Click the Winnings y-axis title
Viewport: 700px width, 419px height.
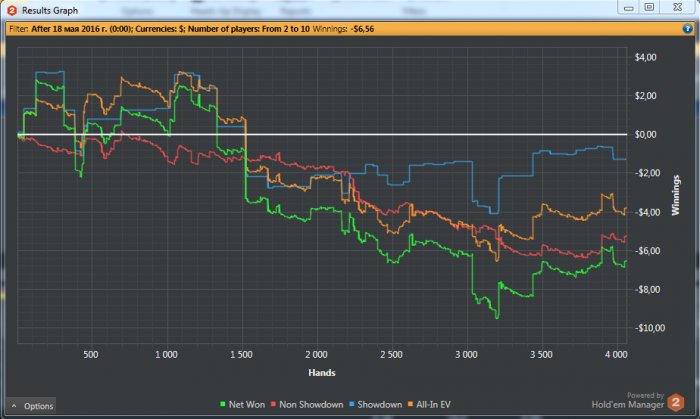coord(675,195)
